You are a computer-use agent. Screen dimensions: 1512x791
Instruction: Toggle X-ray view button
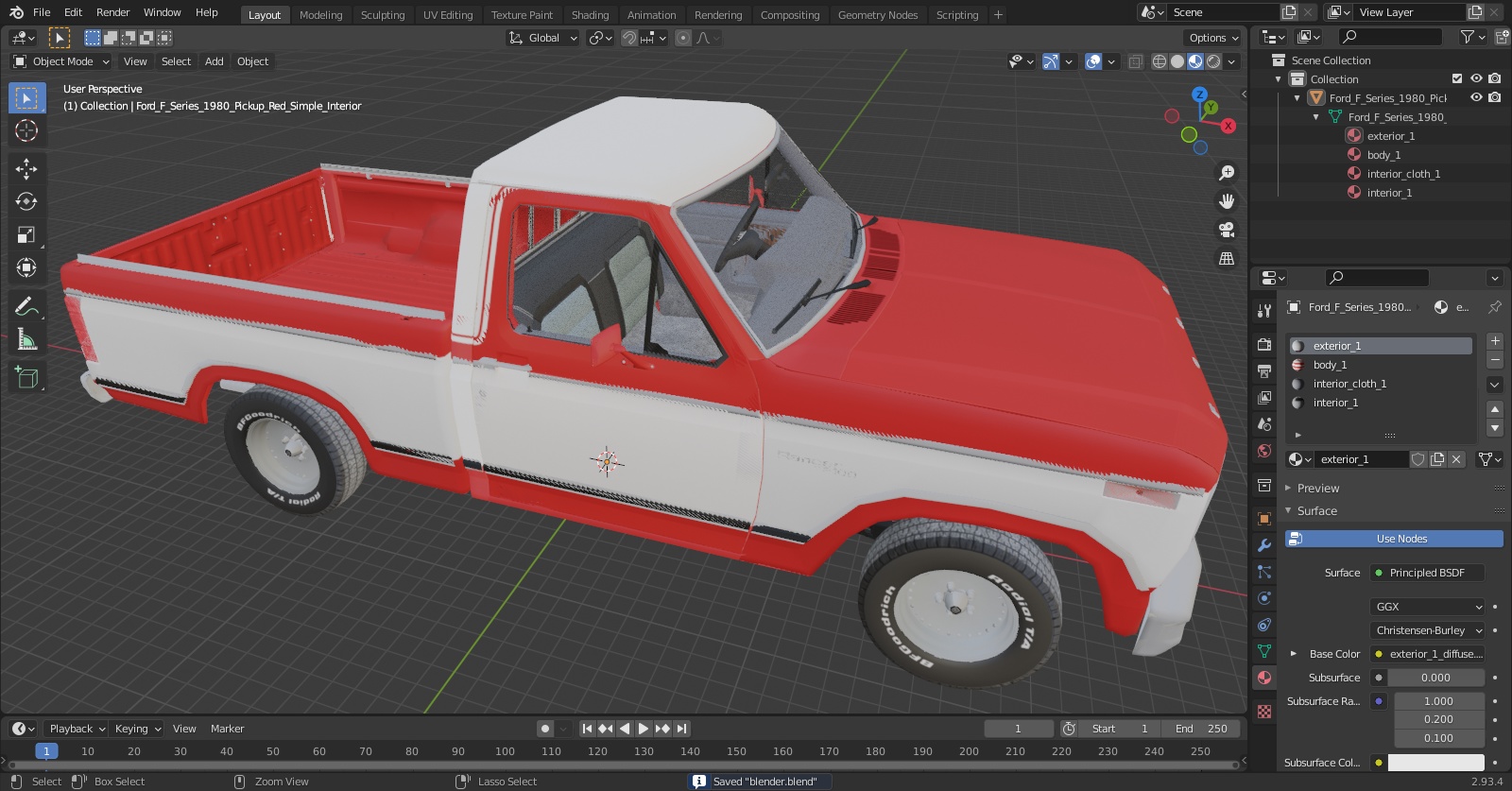(1135, 61)
